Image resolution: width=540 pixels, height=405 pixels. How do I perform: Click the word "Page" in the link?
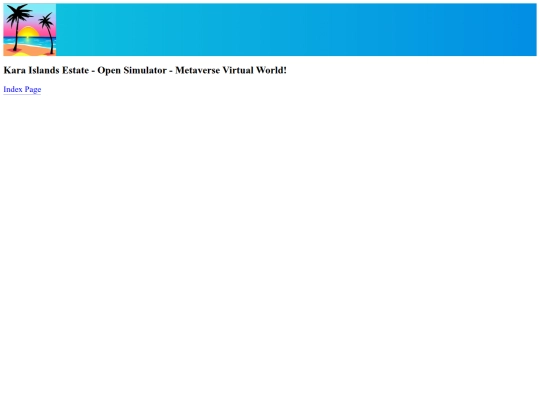pos(33,90)
